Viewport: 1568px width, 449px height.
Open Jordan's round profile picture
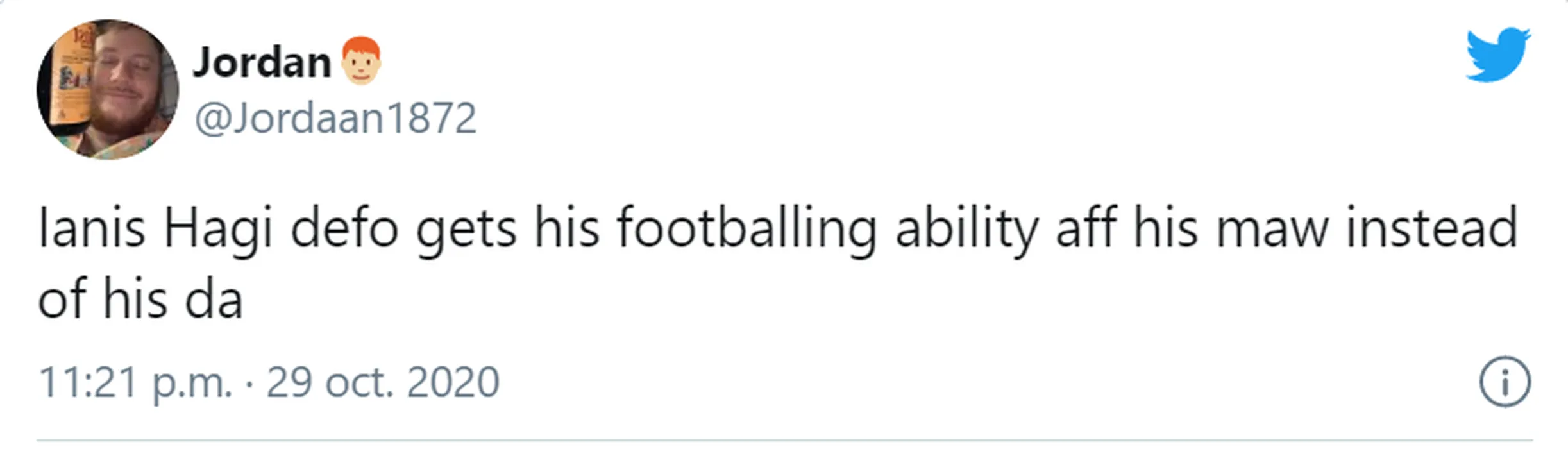tap(108, 90)
